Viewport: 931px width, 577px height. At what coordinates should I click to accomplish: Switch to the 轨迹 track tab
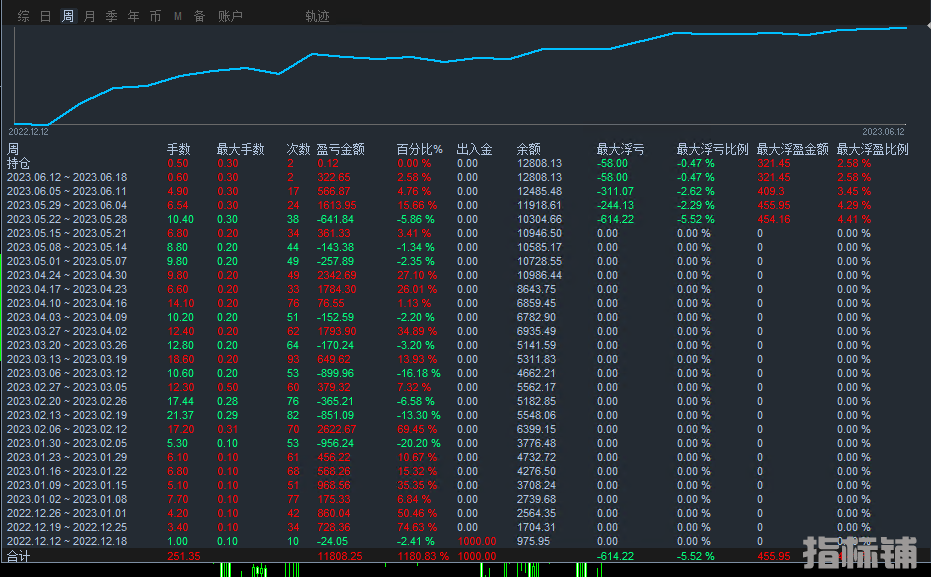point(317,16)
